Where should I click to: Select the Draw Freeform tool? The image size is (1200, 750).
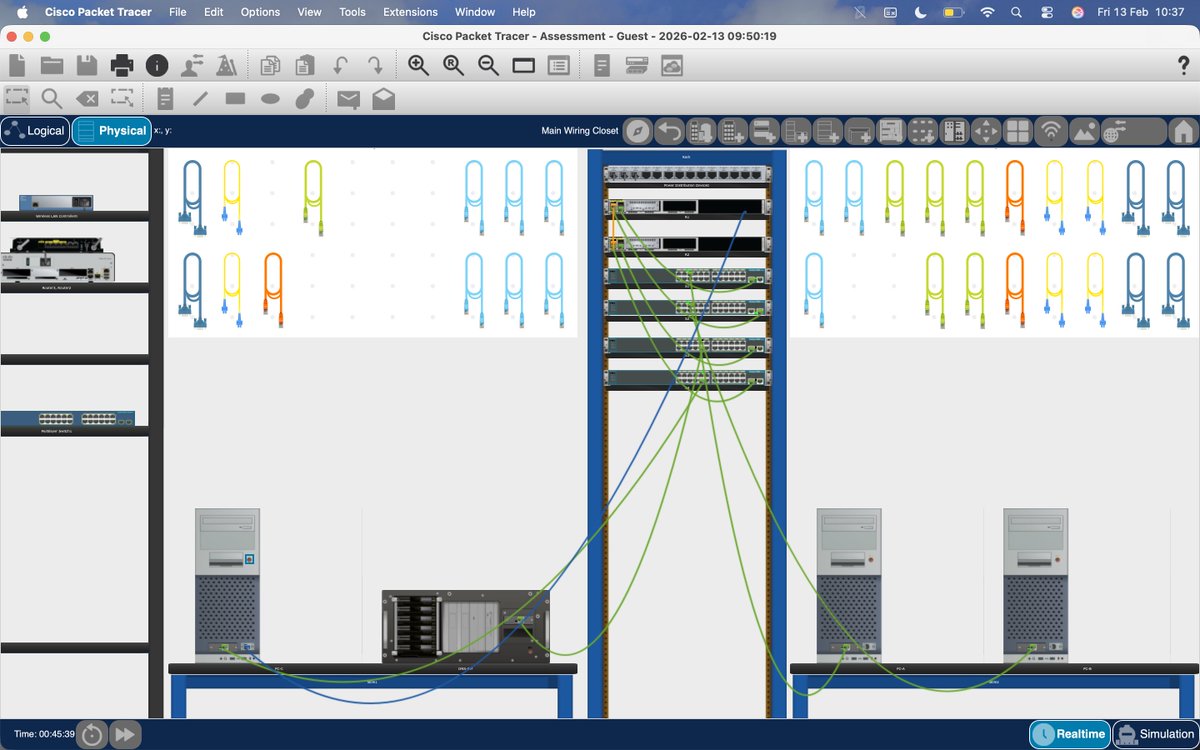click(305, 99)
